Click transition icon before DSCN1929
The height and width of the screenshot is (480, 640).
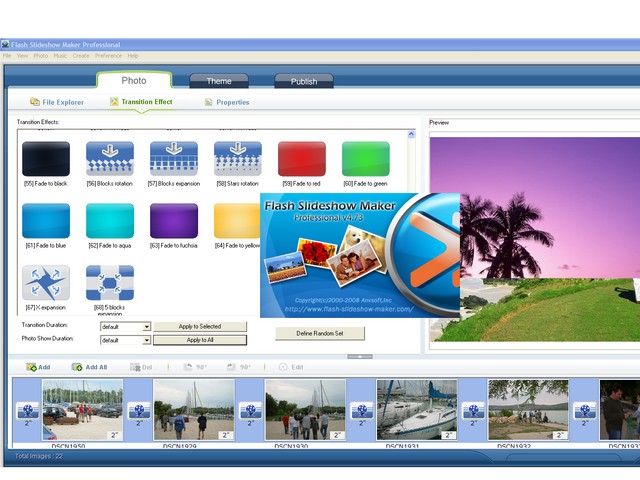(x=139, y=411)
